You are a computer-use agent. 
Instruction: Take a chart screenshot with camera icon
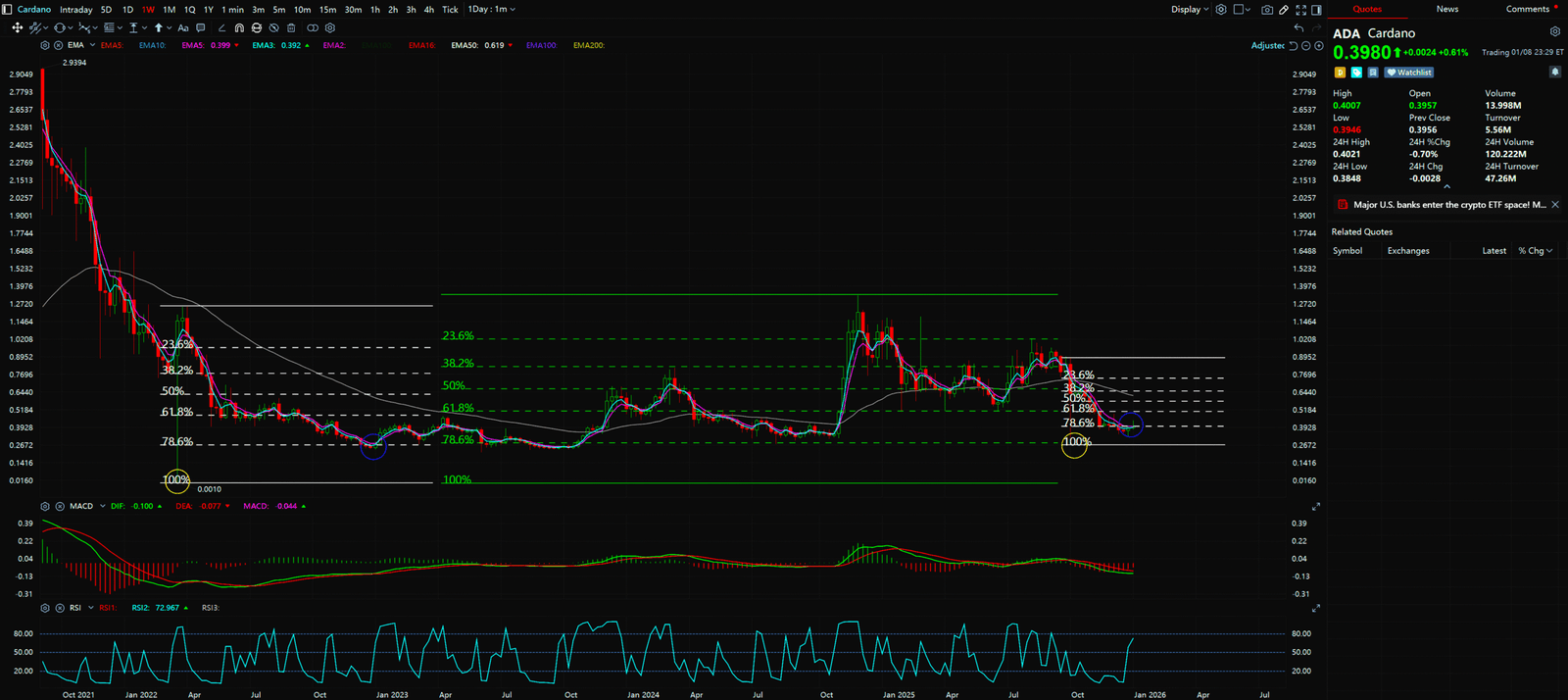pyautogui.click(x=1267, y=10)
